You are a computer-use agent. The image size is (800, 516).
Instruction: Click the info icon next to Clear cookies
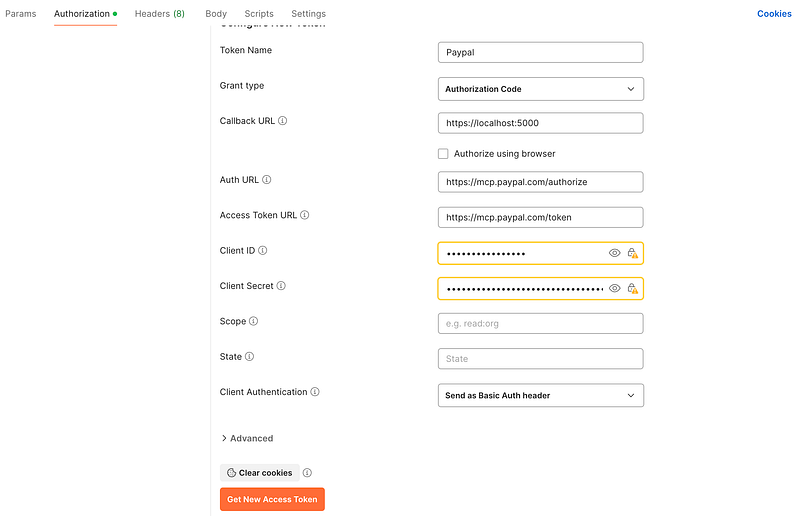307,473
